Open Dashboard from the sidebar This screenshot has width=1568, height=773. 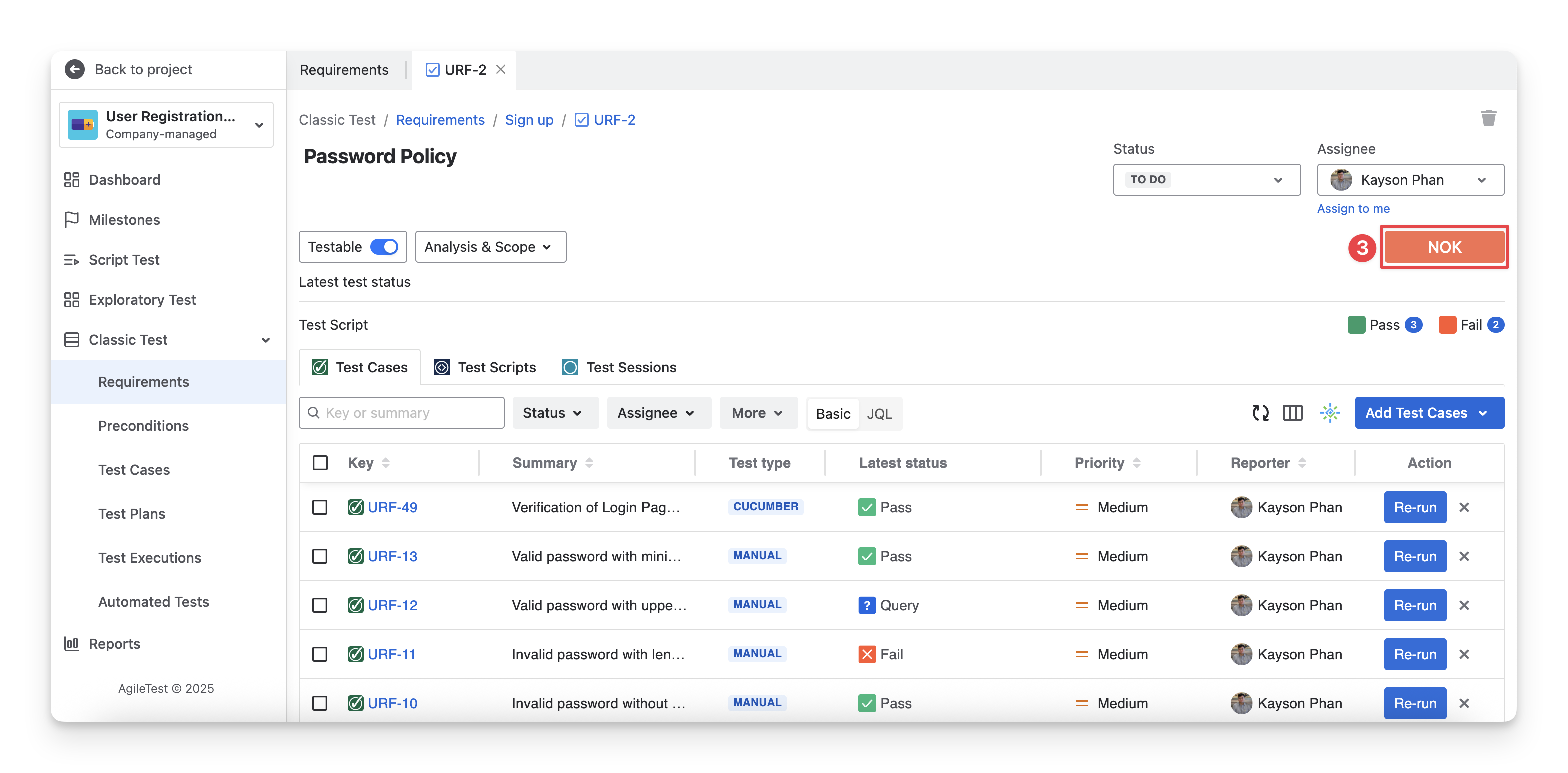124,180
